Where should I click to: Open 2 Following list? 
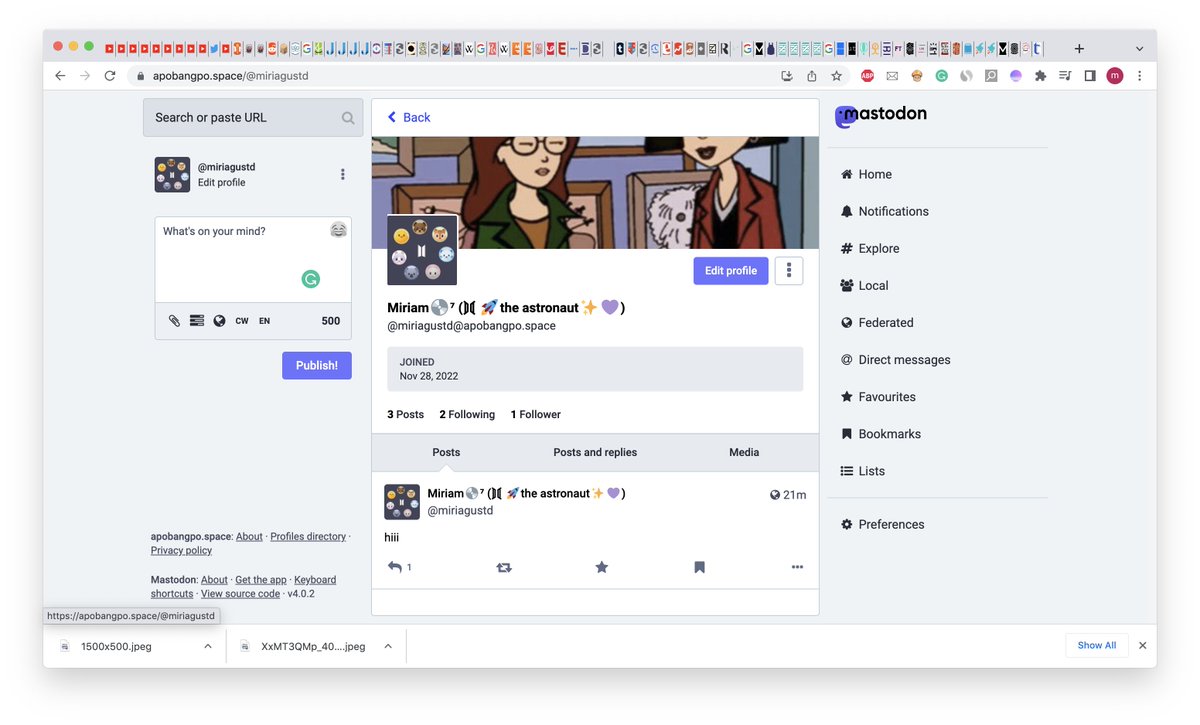(467, 414)
